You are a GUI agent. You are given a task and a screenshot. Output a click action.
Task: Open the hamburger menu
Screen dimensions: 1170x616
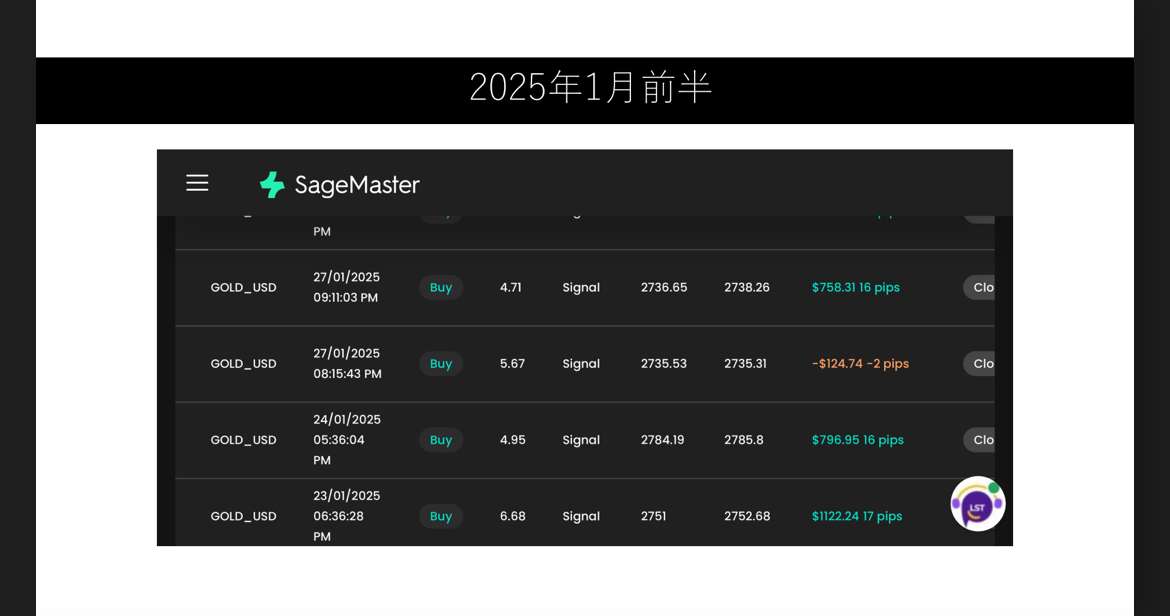[197, 183]
